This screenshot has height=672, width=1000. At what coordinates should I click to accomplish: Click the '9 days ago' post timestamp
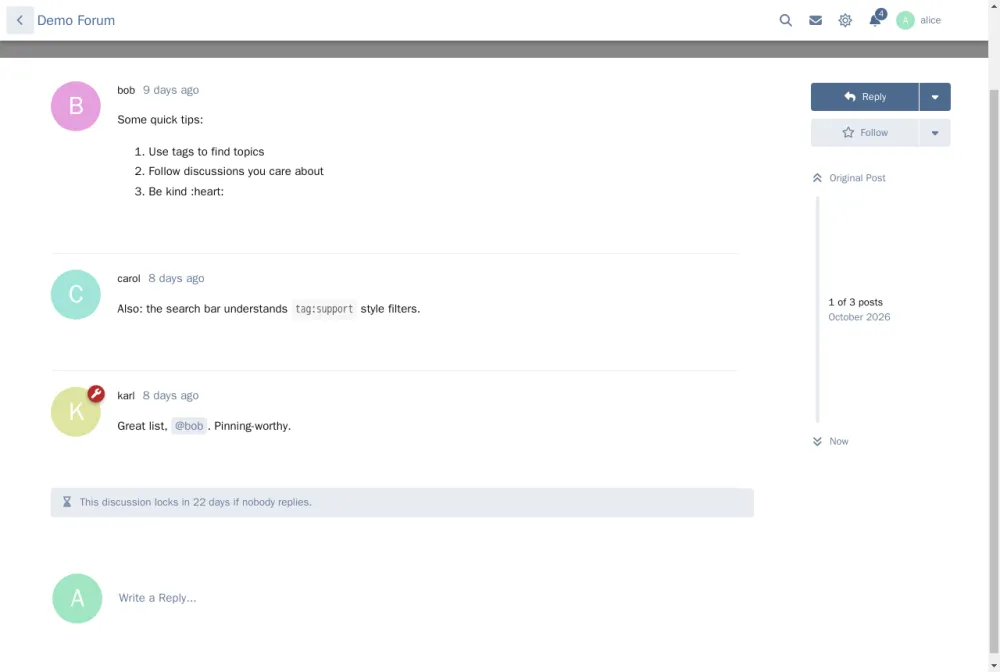[x=171, y=90]
